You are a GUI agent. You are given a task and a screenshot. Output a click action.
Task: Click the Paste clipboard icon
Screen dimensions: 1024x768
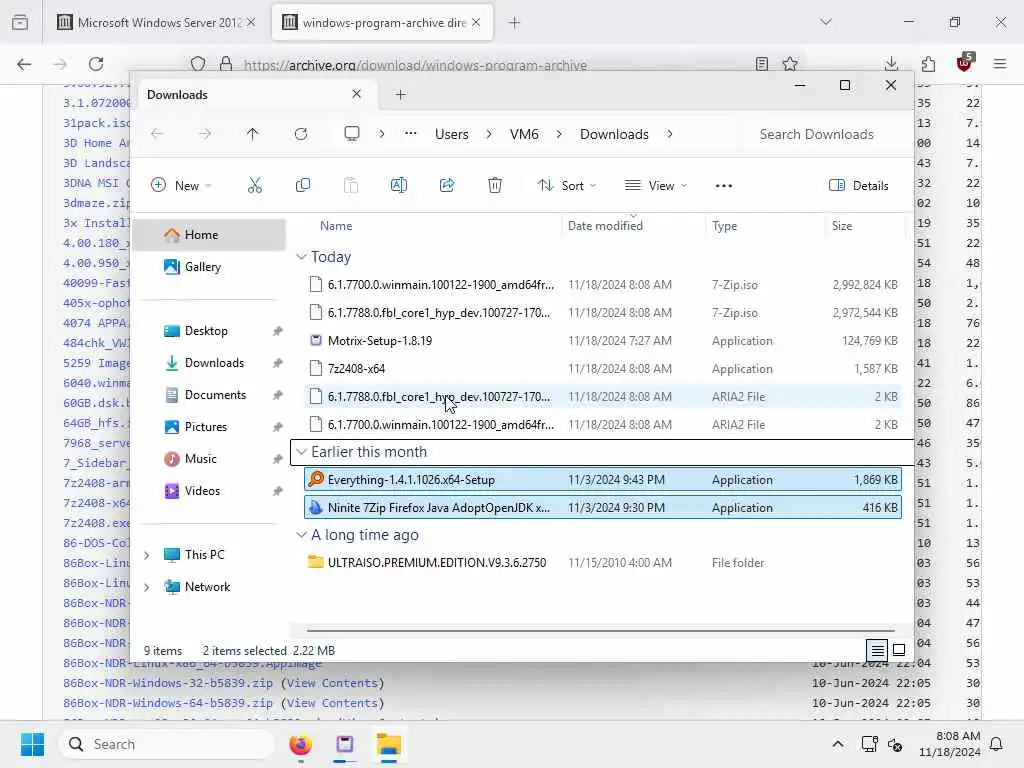pos(351,185)
